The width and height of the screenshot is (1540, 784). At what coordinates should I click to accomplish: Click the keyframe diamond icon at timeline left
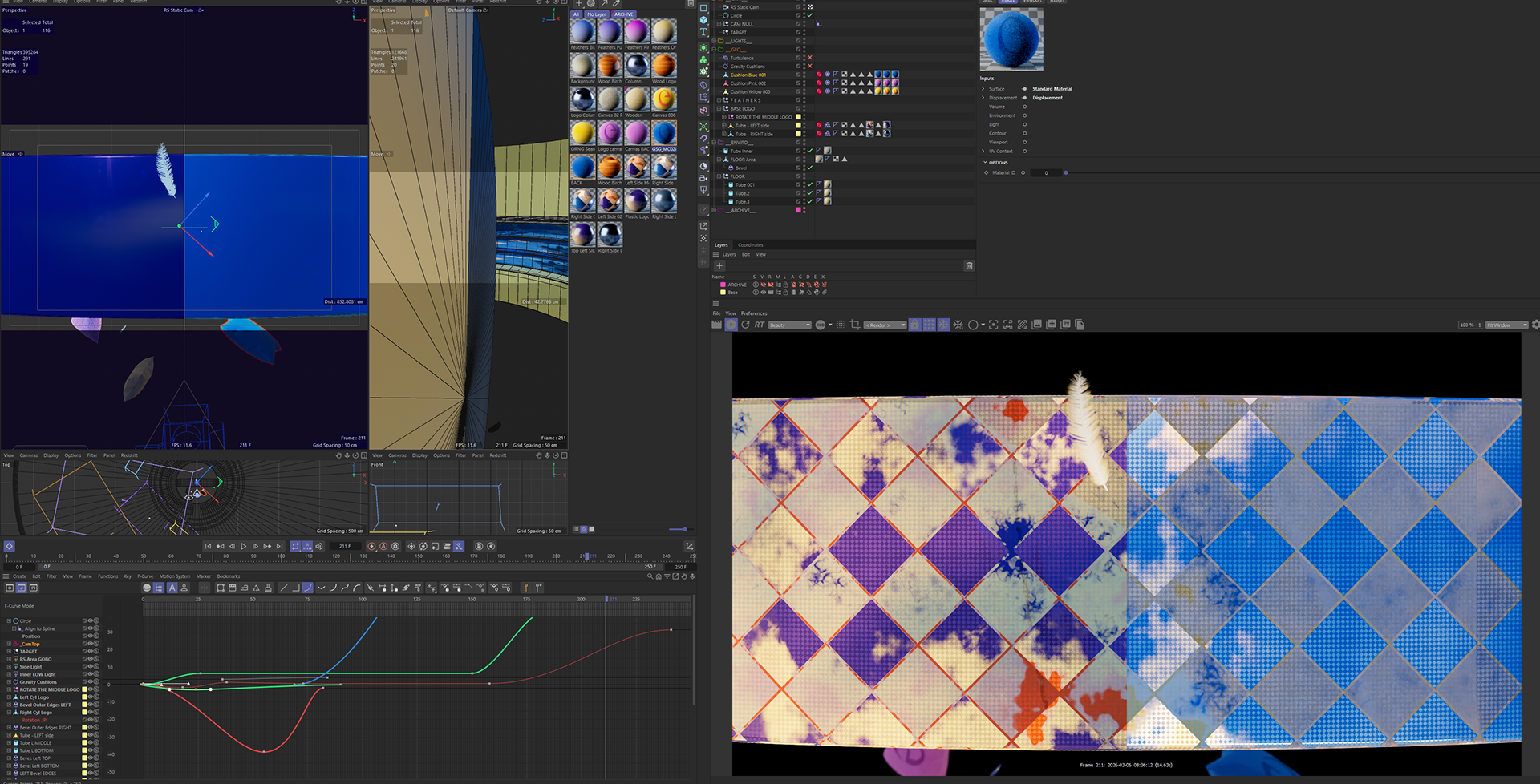coord(9,546)
